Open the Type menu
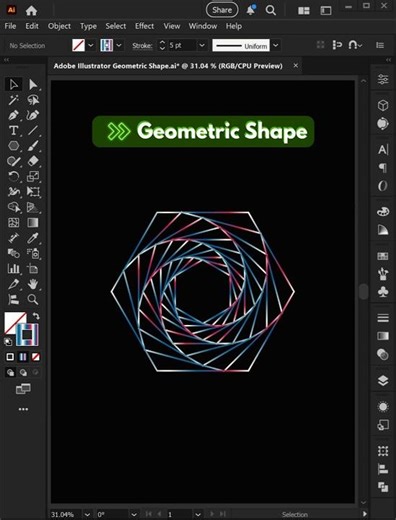The width and height of the screenshot is (396, 520). pyautogui.click(x=88, y=26)
